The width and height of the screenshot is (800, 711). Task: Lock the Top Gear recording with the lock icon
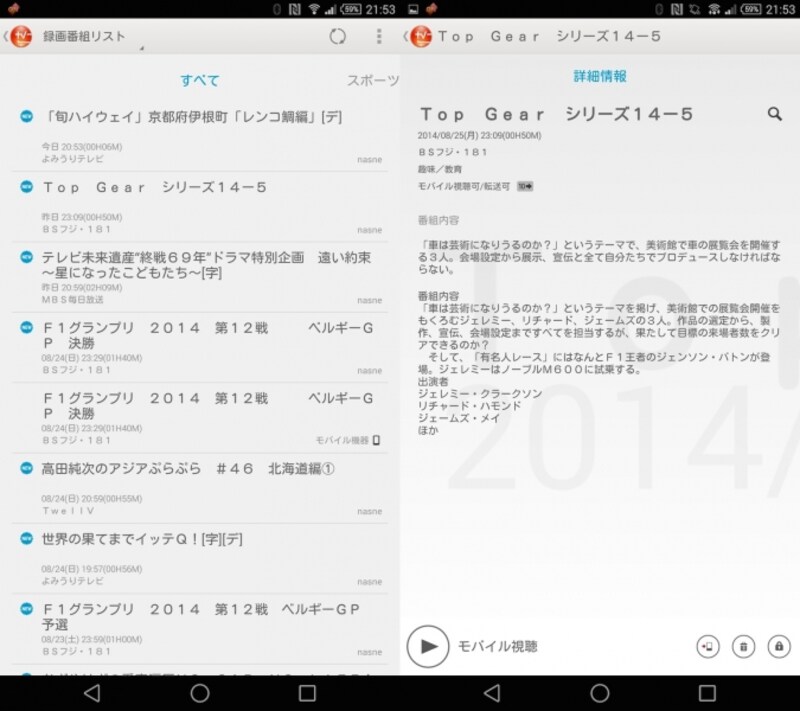778,646
